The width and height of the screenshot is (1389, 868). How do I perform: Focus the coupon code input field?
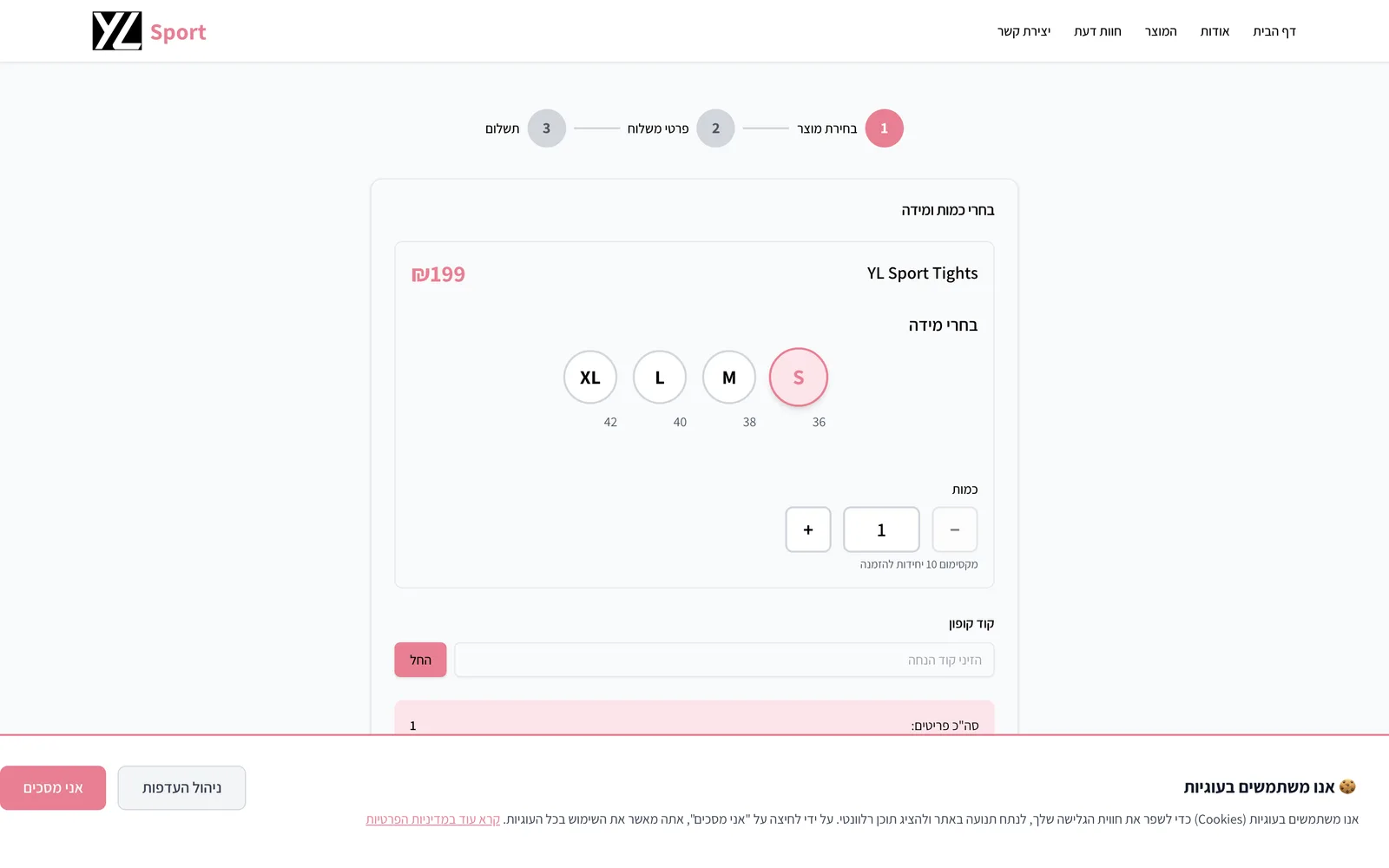coord(724,660)
